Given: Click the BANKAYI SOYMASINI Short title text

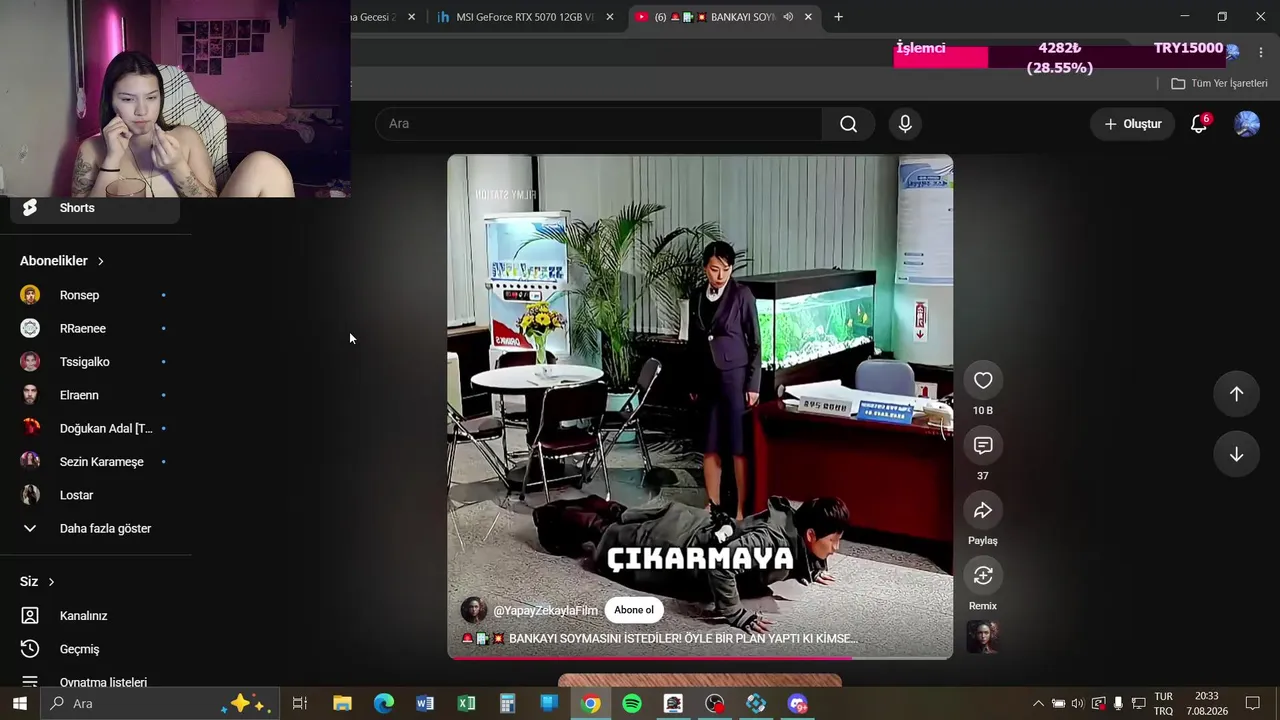Looking at the screenshot, I should (x=683, y=638).
